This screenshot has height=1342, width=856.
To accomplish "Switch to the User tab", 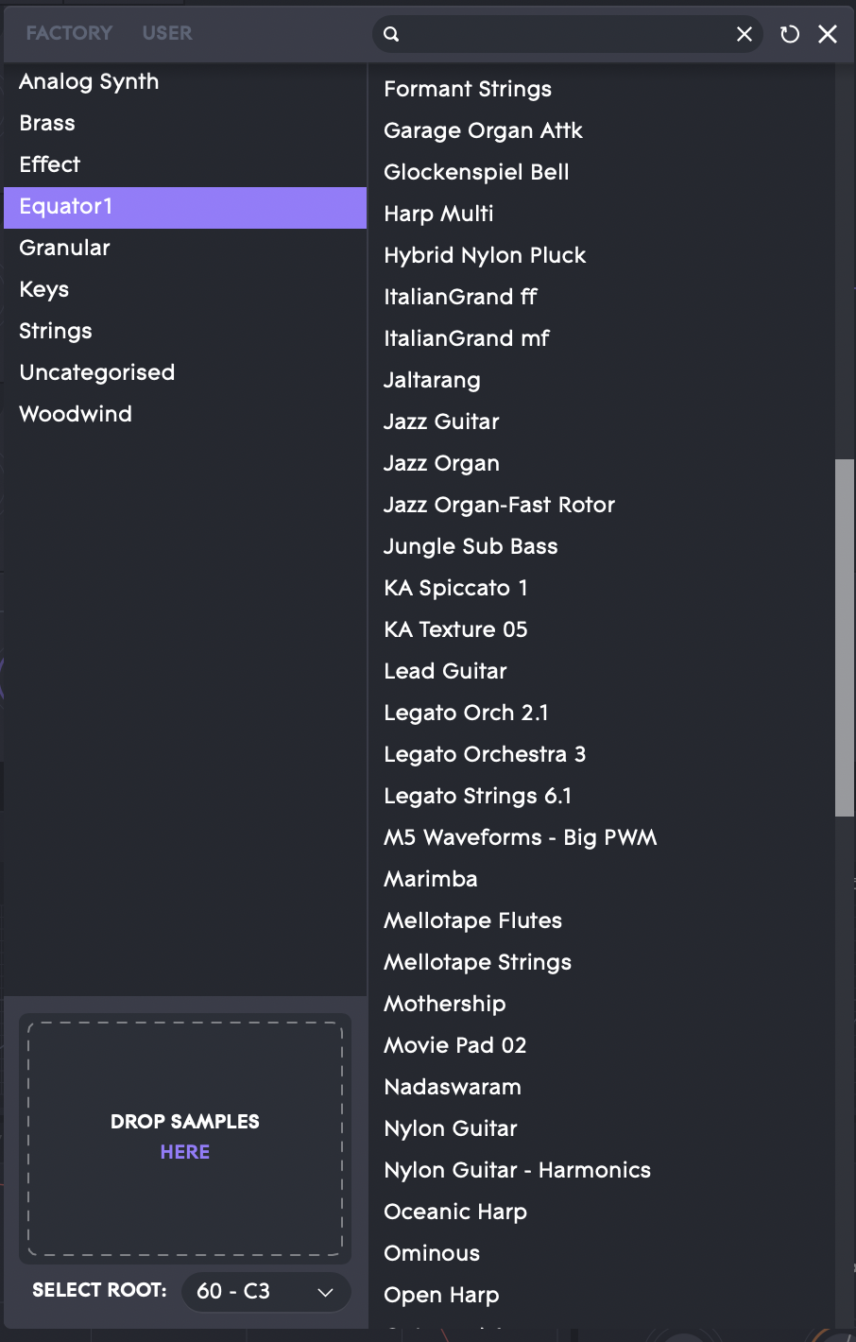I will click(167, 33).
